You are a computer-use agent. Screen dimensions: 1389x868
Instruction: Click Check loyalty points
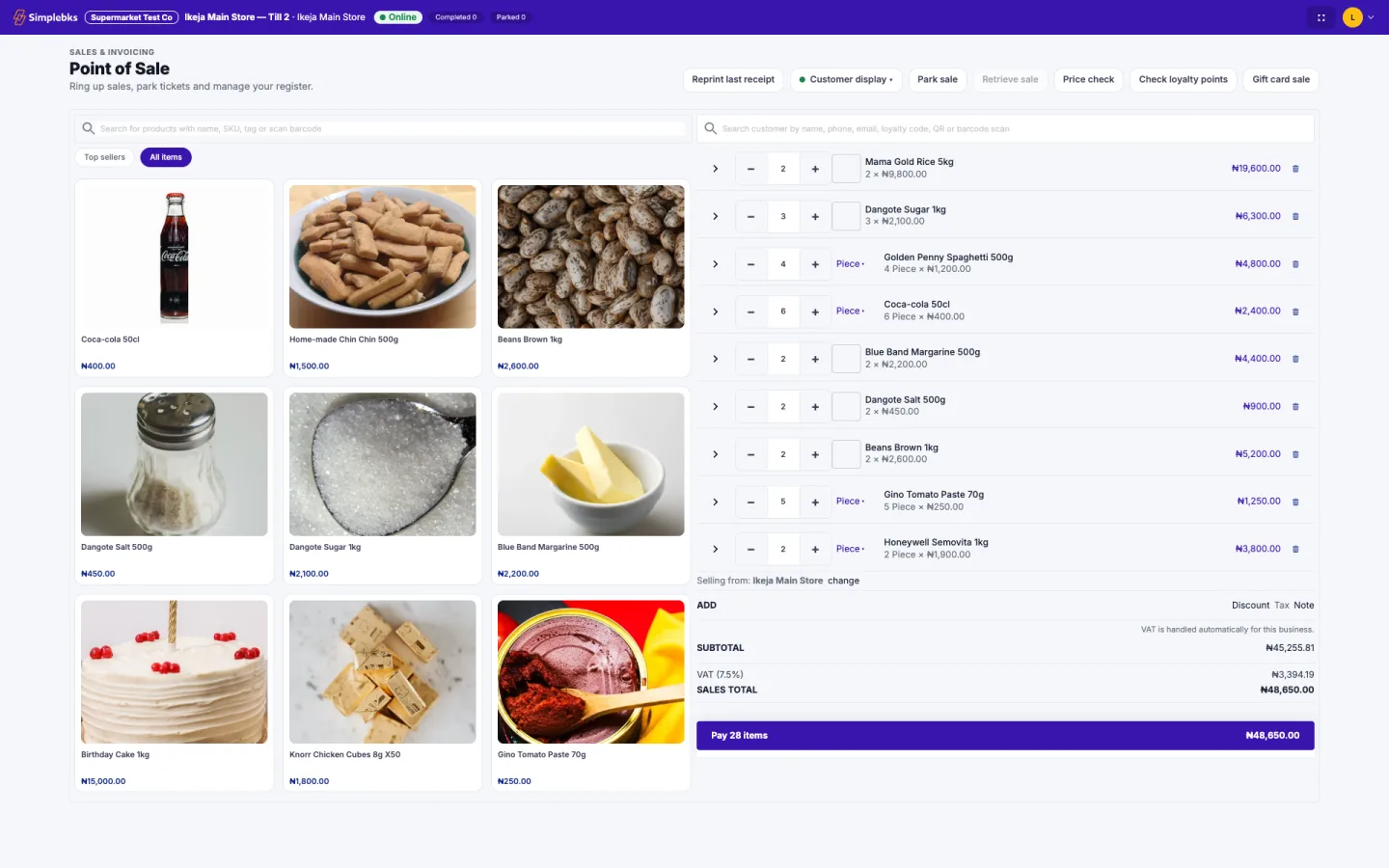tap(1184, 80)
